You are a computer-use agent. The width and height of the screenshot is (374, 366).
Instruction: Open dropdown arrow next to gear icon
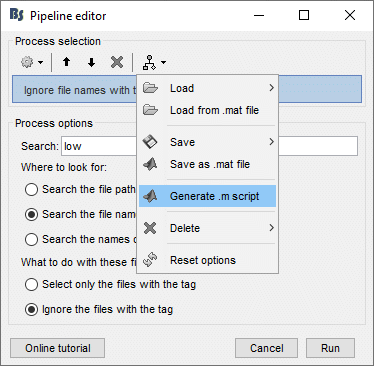[40, 62]
